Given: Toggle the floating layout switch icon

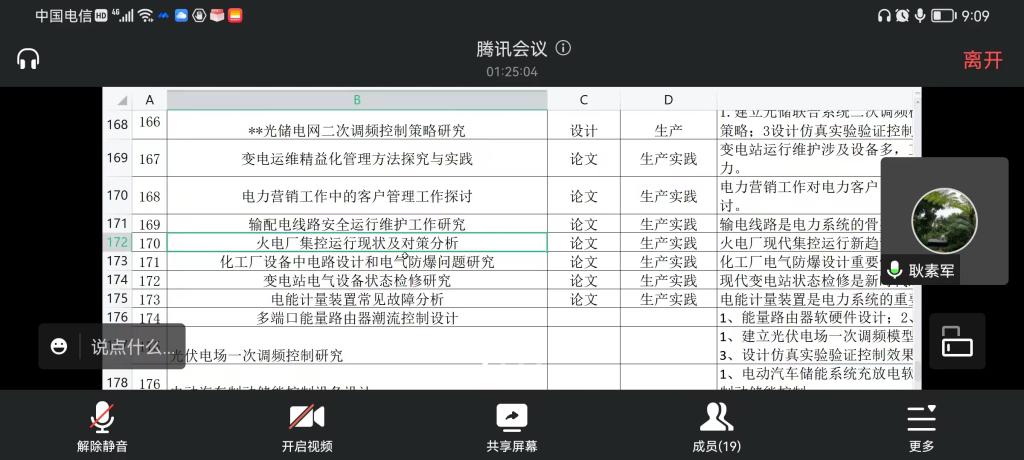Looking at the screenshot, I should (957, 342).
